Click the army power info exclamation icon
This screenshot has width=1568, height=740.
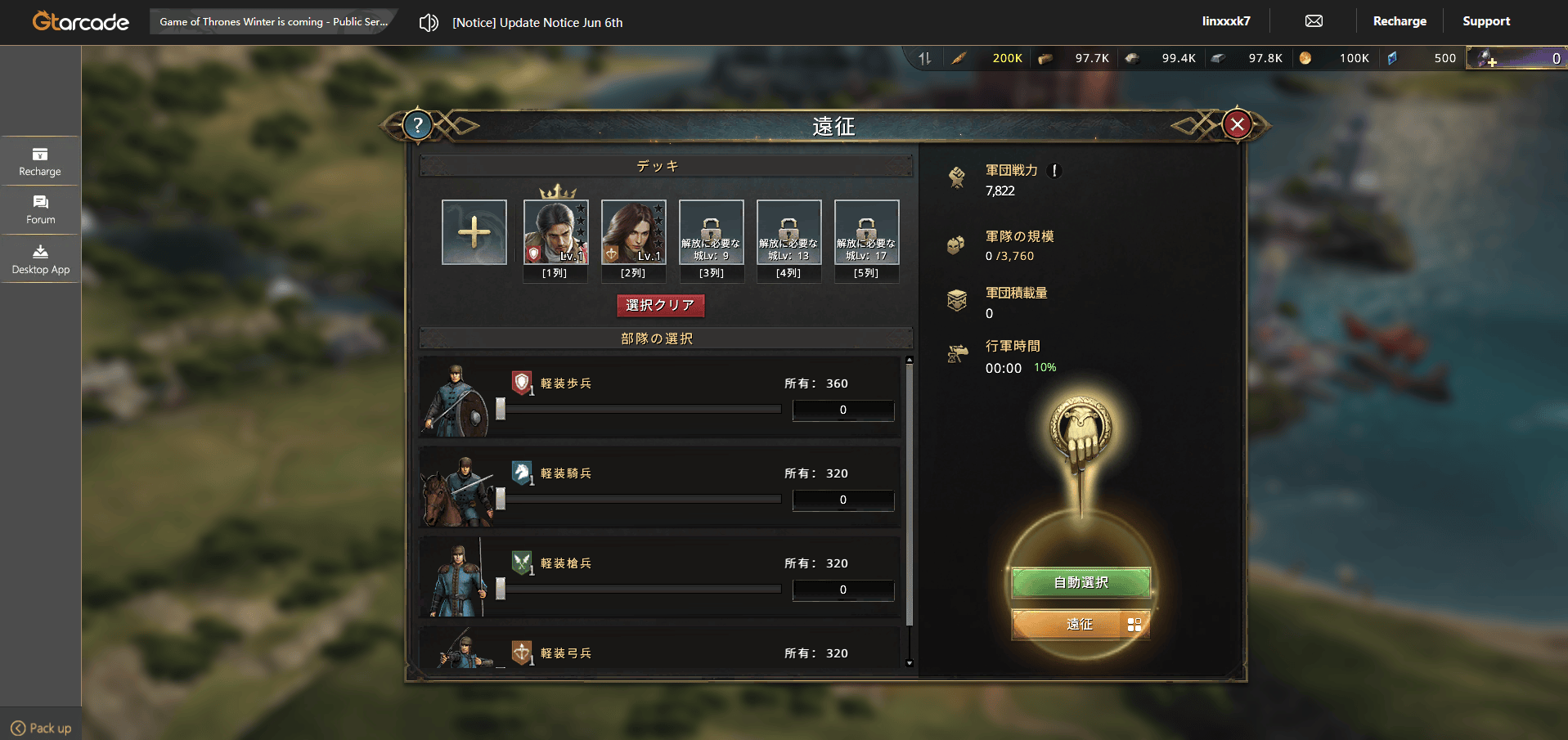coord(1055,170)
